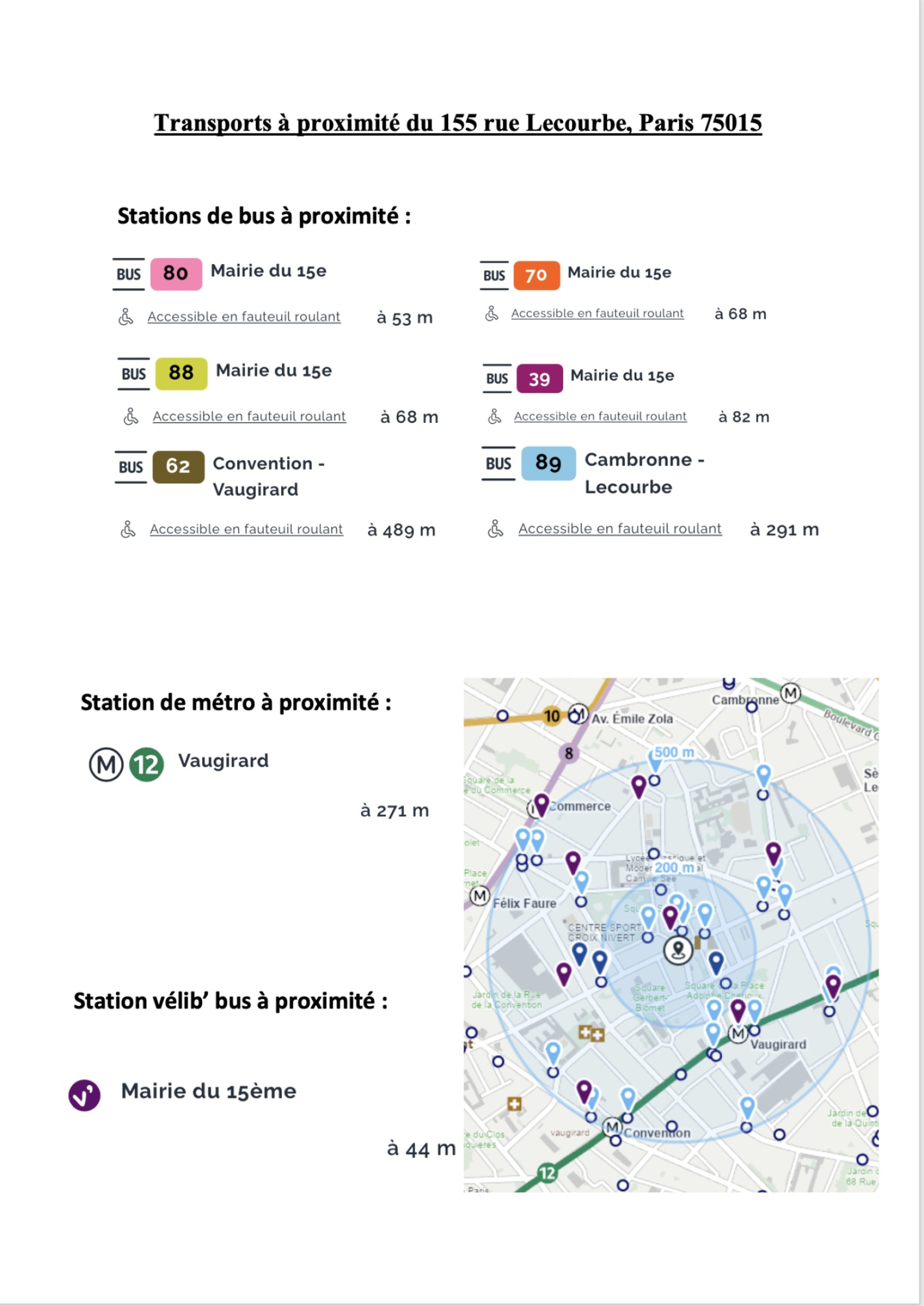Select the yellow bus 88 badge
924x1306 pixels.
click(181, 374)
